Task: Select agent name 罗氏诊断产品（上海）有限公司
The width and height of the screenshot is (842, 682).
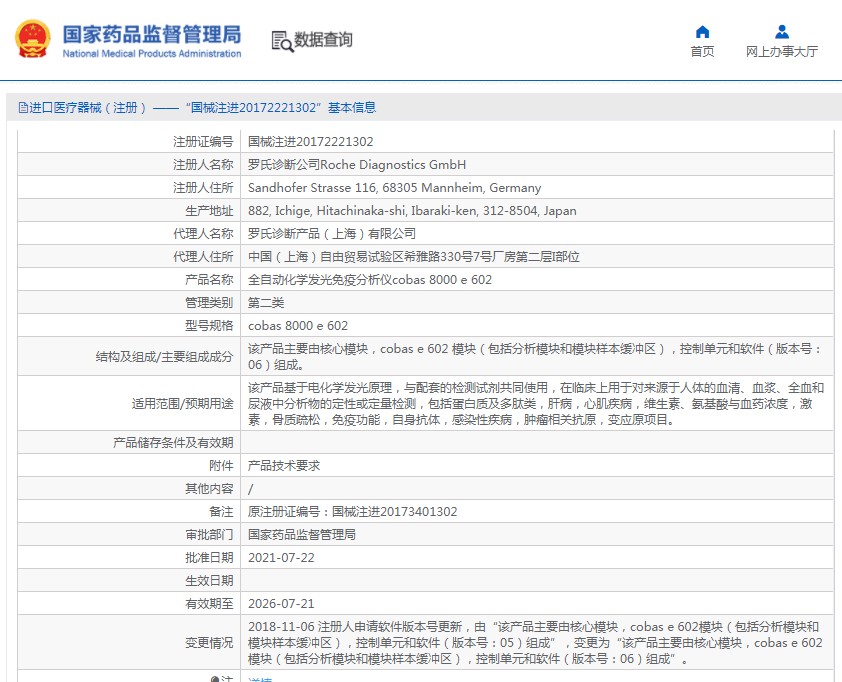Action: (x=332, y=234)
